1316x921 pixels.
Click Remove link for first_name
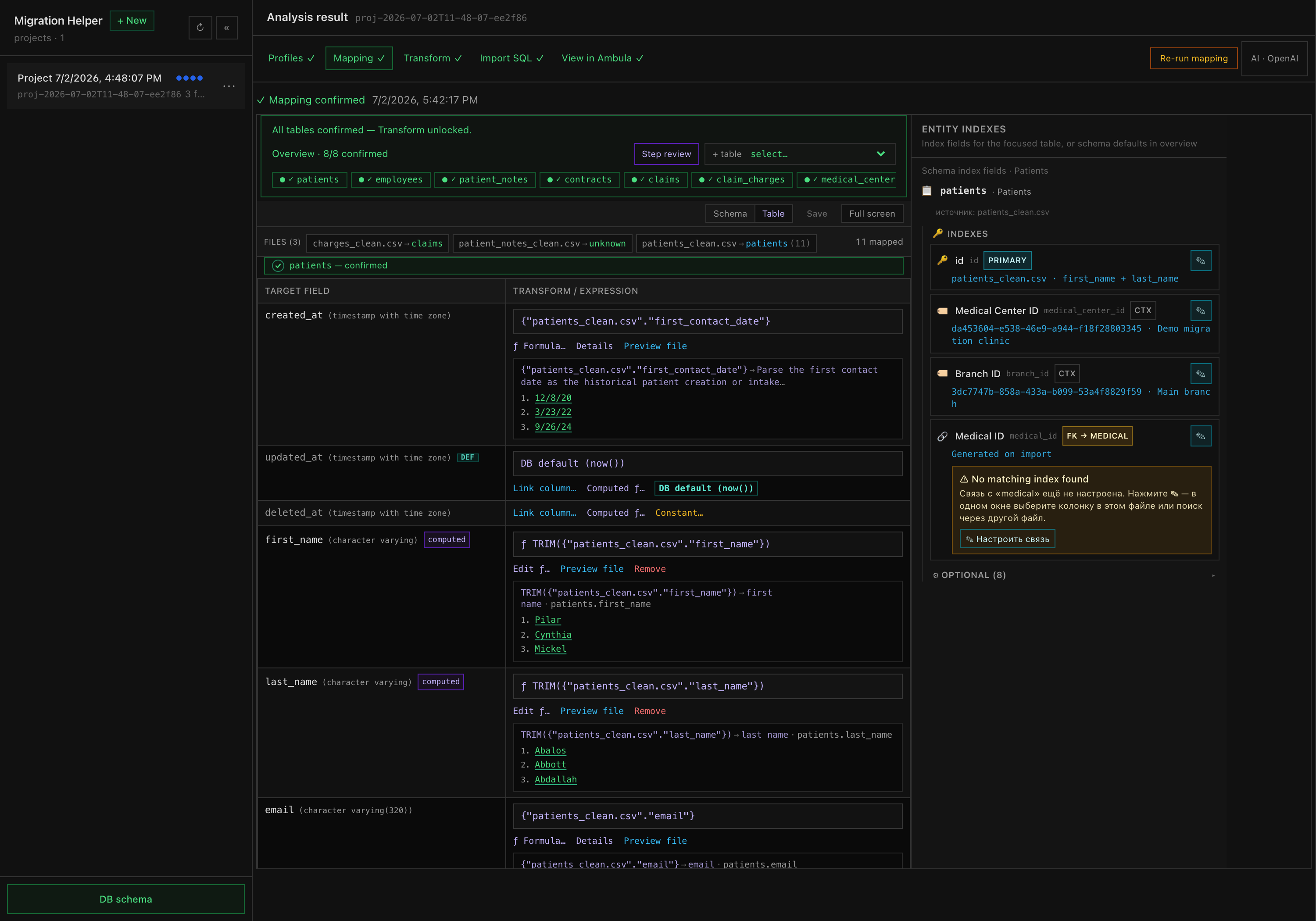tap(650, 569)
